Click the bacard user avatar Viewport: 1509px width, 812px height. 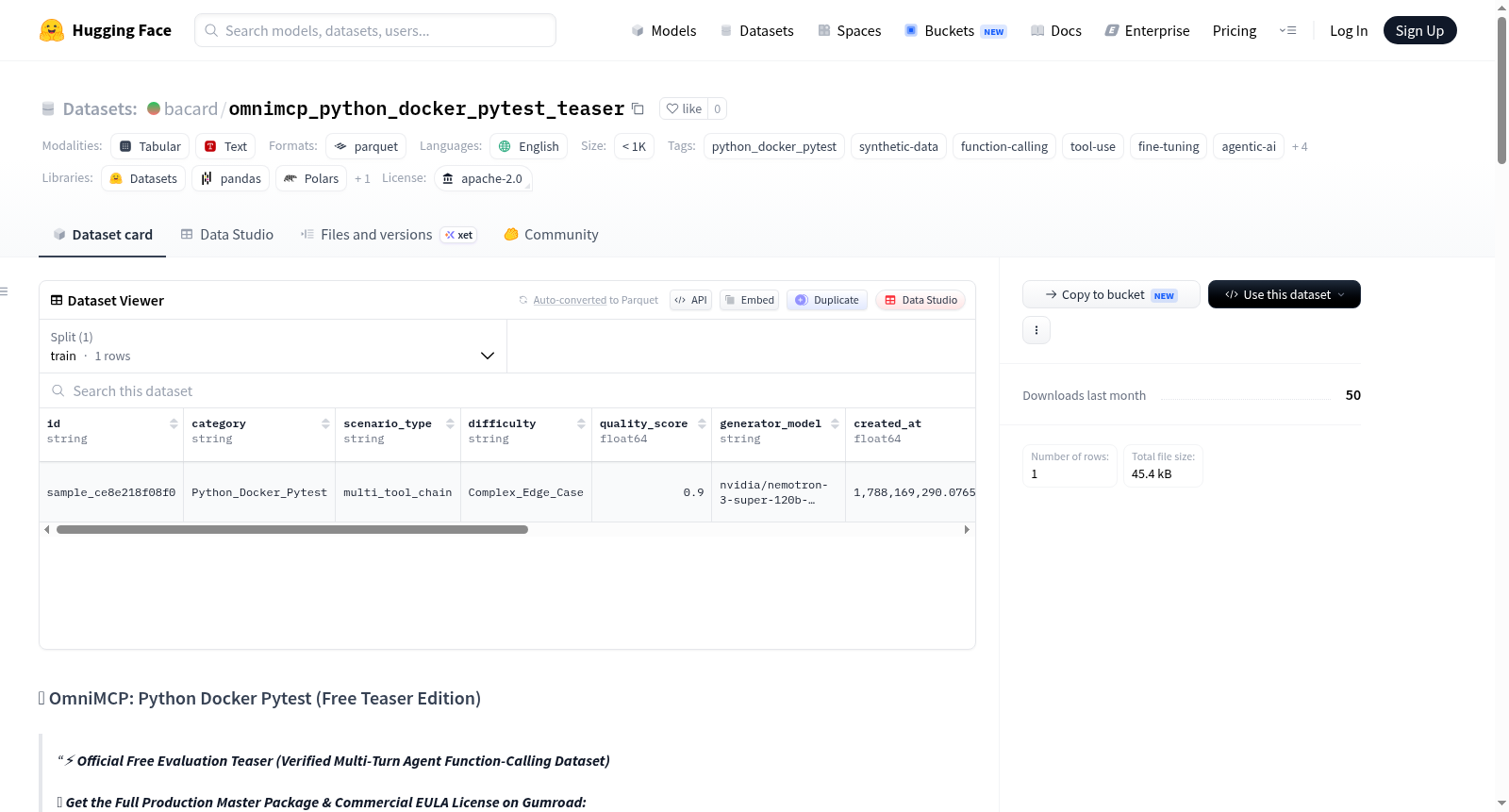154,108
